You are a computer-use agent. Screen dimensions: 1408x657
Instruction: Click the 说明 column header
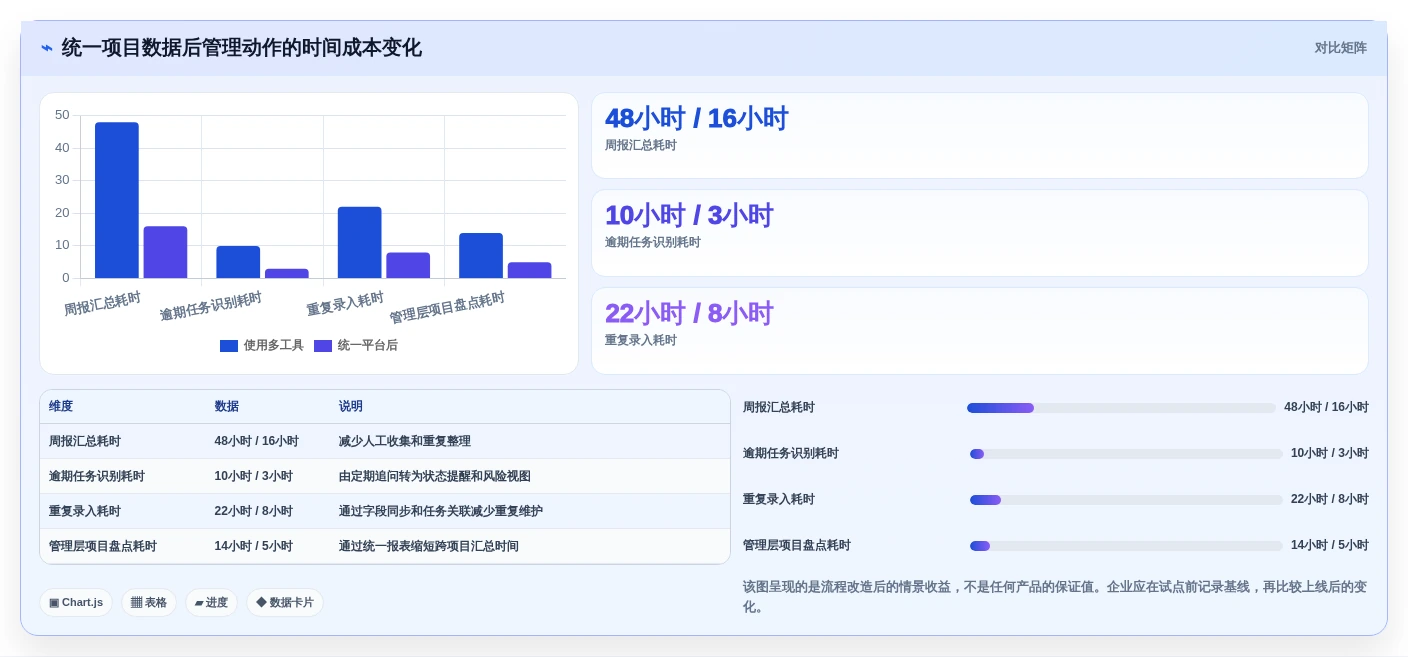point(351,406)
